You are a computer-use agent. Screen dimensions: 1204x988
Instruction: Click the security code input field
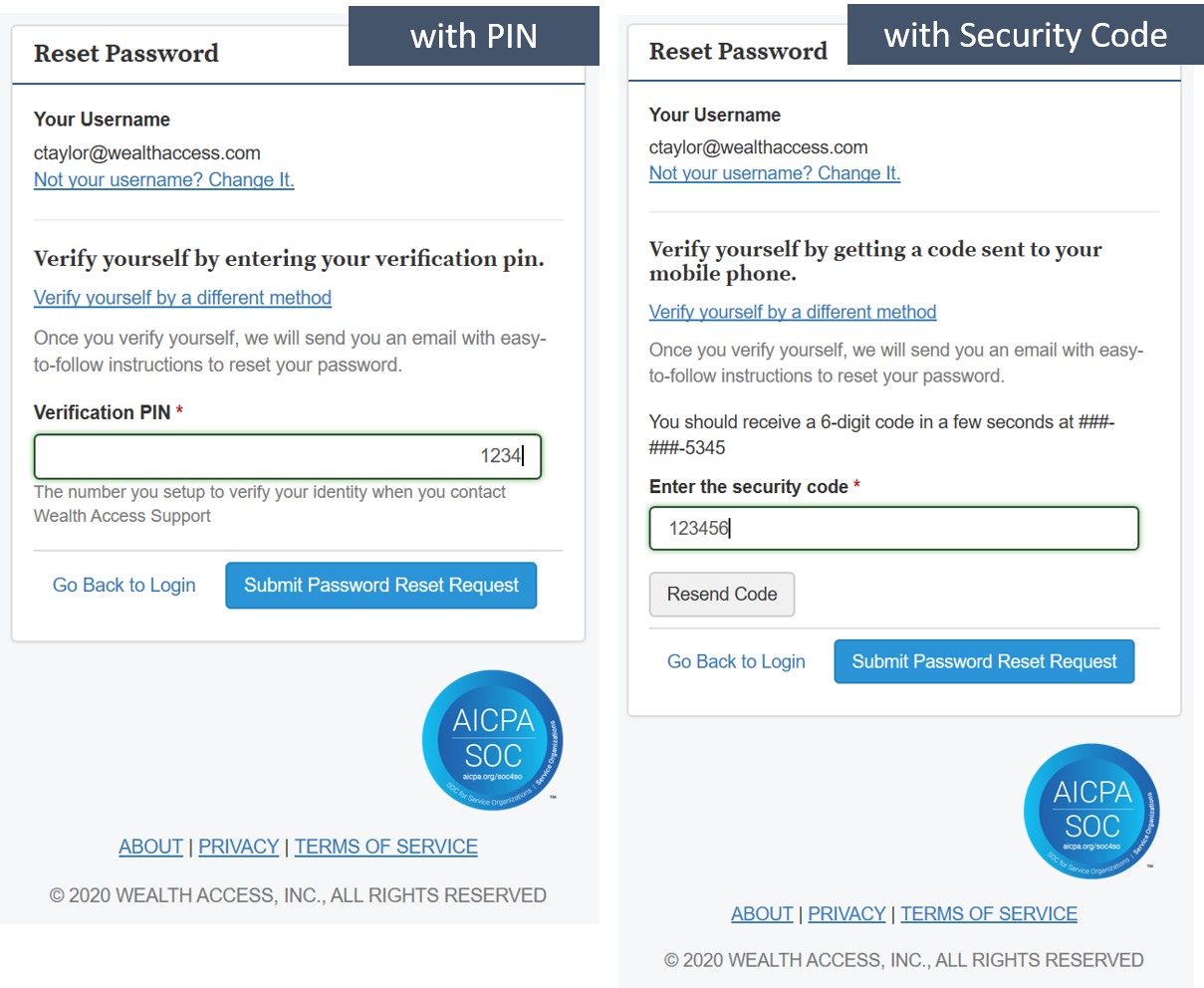point(893,528)
